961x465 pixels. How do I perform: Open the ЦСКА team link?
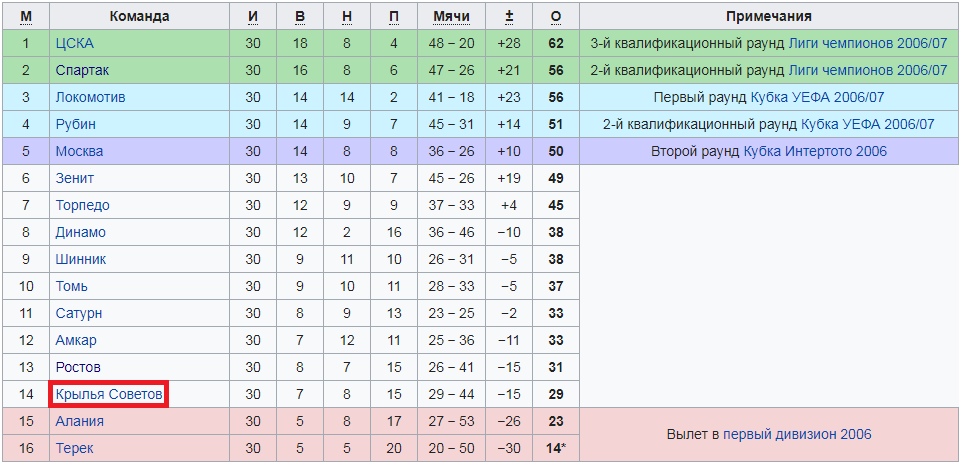pyautogui.click(x=75, y=43)
